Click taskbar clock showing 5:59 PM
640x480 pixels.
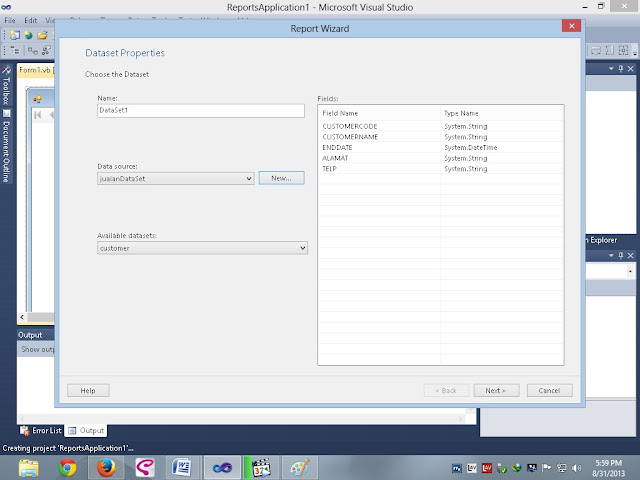pos(608,468)
